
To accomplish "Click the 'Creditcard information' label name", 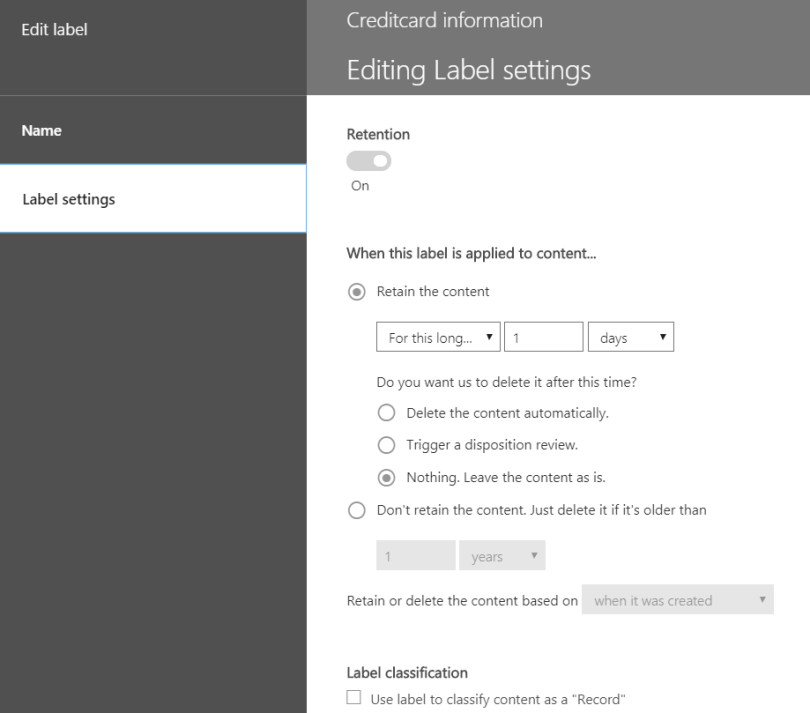I will [x=444, y=19].
